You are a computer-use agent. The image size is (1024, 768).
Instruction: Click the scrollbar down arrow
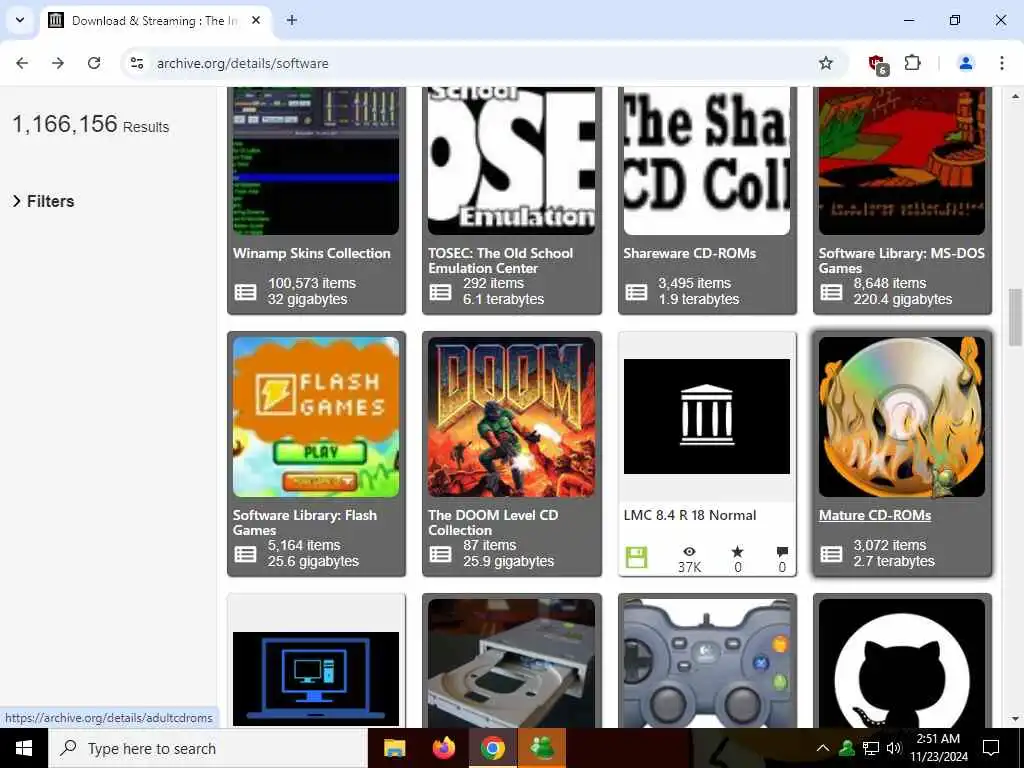(x=1015, y=719)
